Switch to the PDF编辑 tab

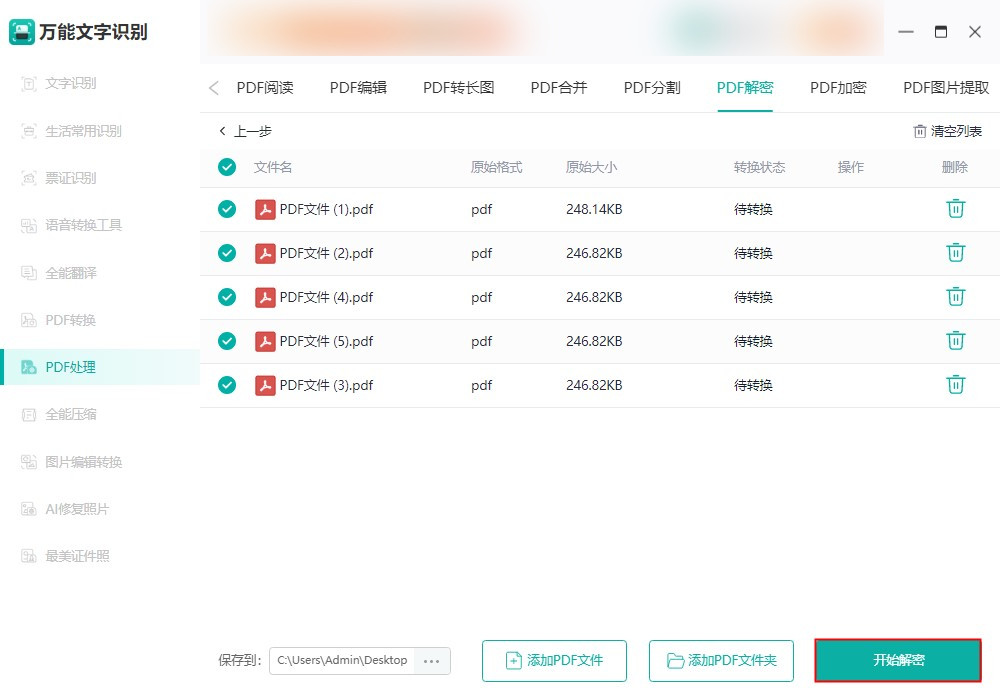click(x=358, y=88)
